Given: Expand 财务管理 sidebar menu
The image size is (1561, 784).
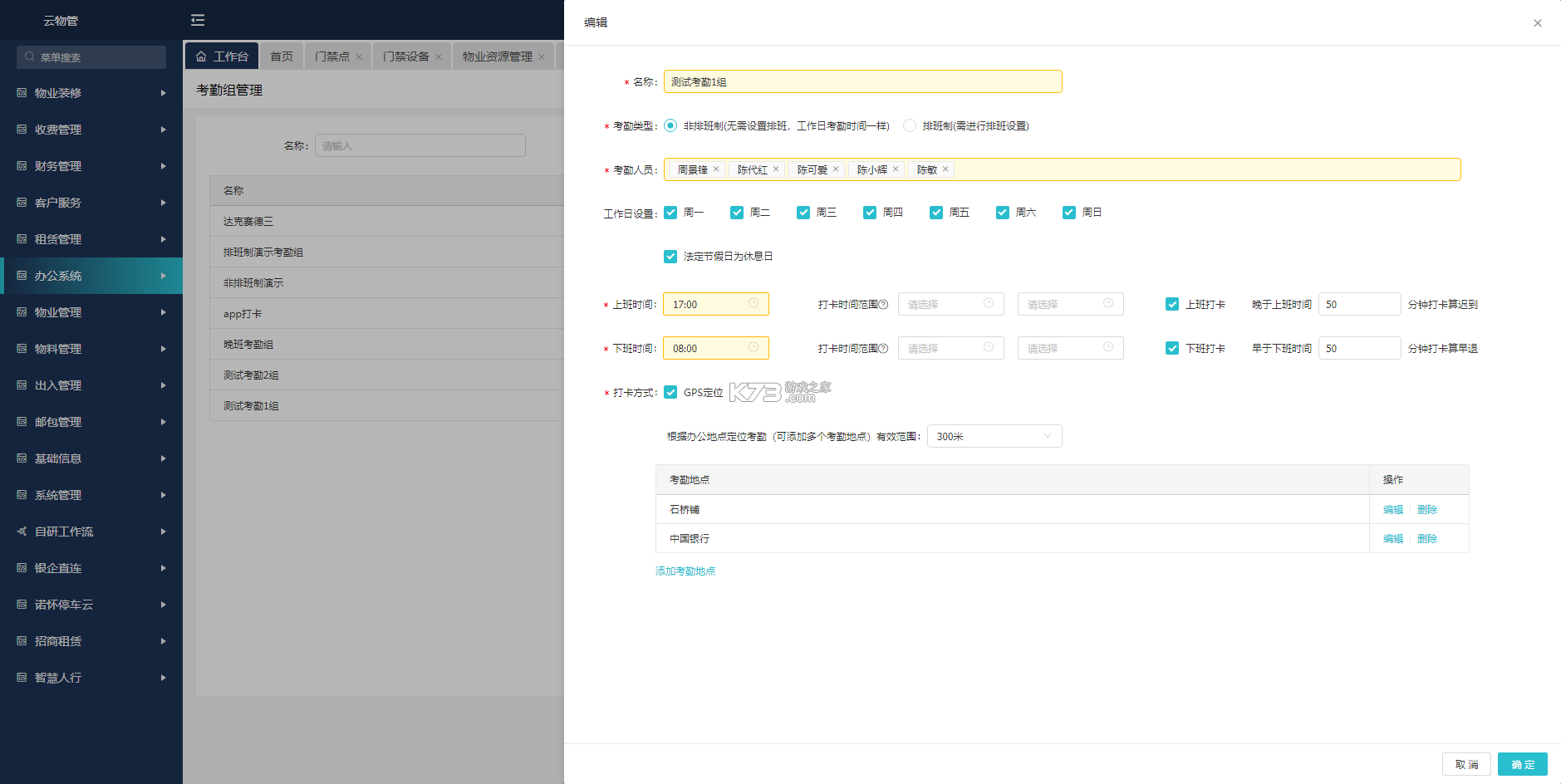Looking at the screenshot, I should (91, 166).
